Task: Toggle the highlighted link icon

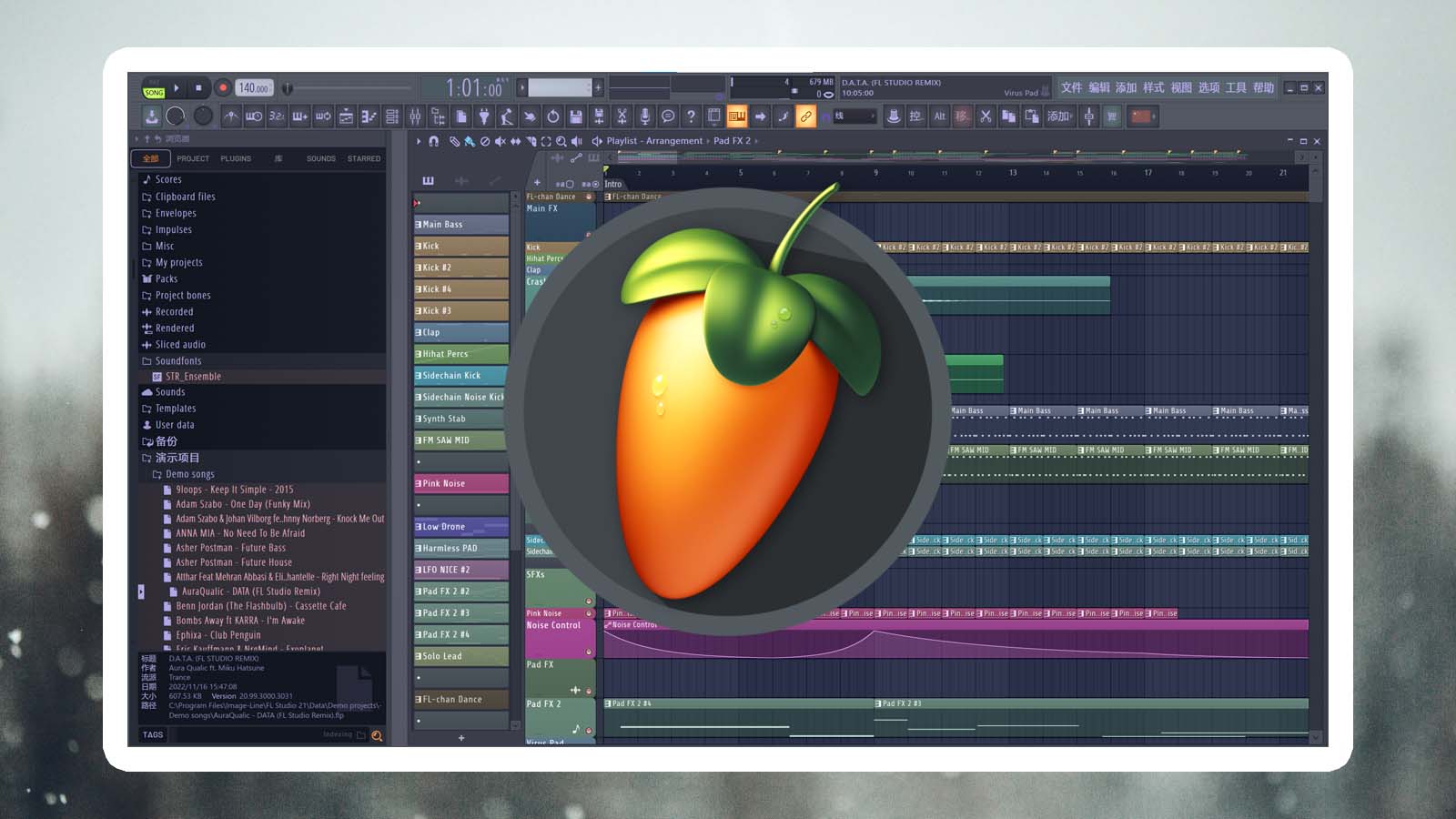Action: coord(805,116)
